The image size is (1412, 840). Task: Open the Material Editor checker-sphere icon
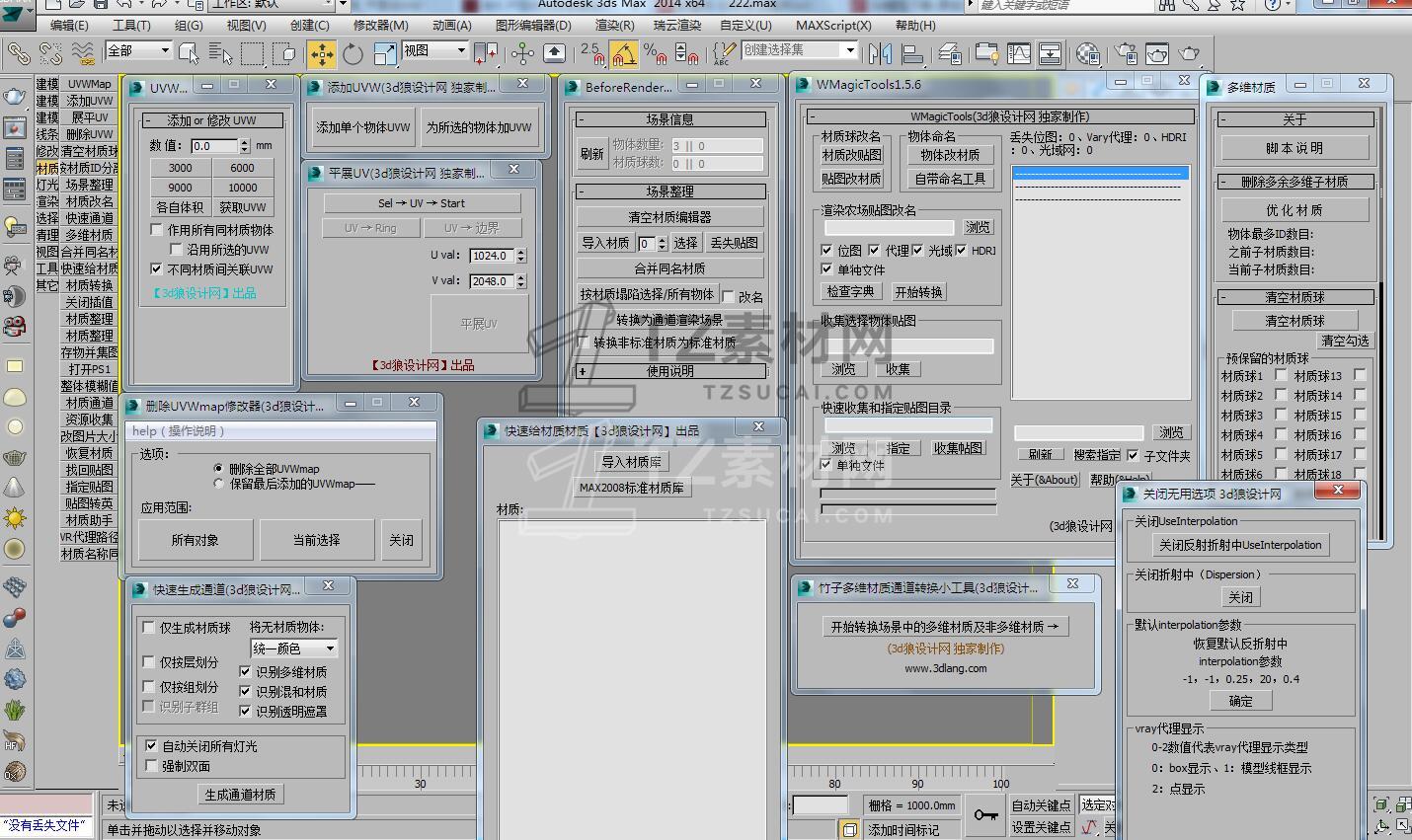(x=1087, y=53)
